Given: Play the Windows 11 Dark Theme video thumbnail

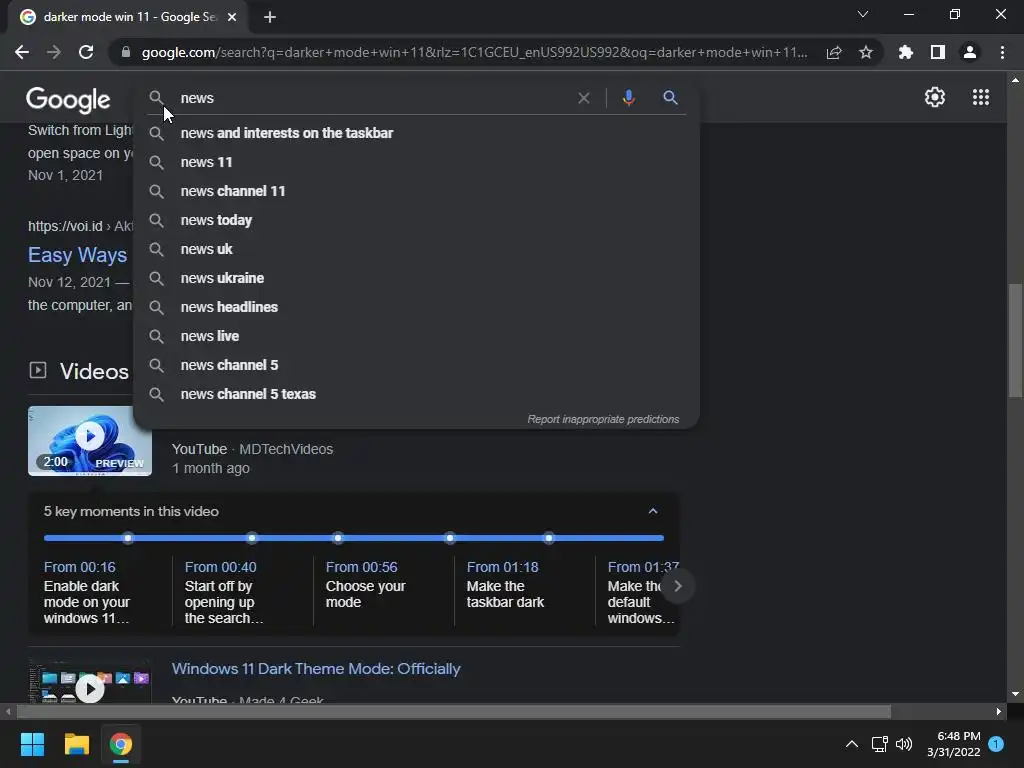Looking at the screenshot, I should point(89,682).
